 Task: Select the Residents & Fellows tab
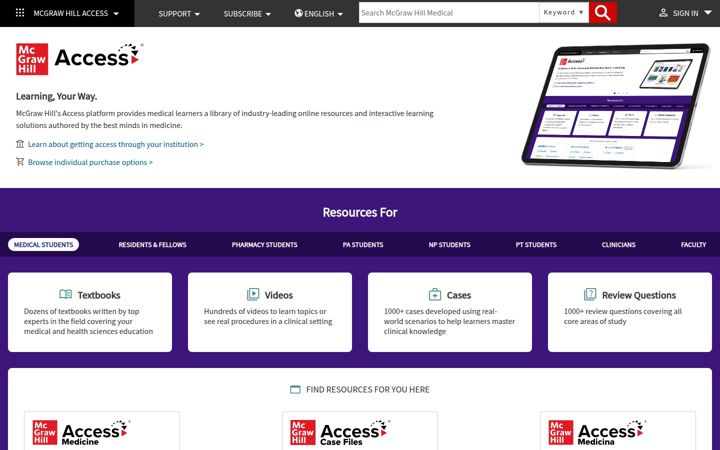point(152,245)
